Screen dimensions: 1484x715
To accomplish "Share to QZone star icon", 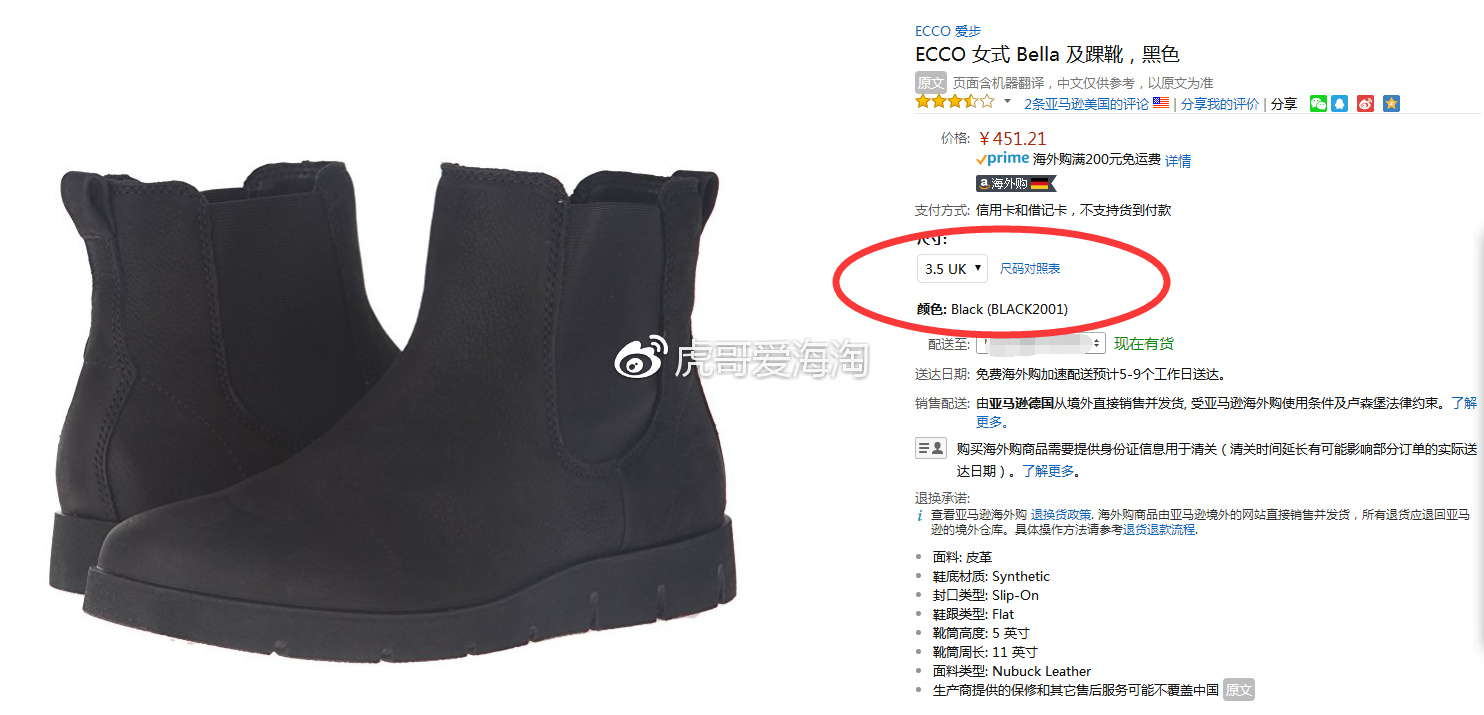I will point(1391,103).
